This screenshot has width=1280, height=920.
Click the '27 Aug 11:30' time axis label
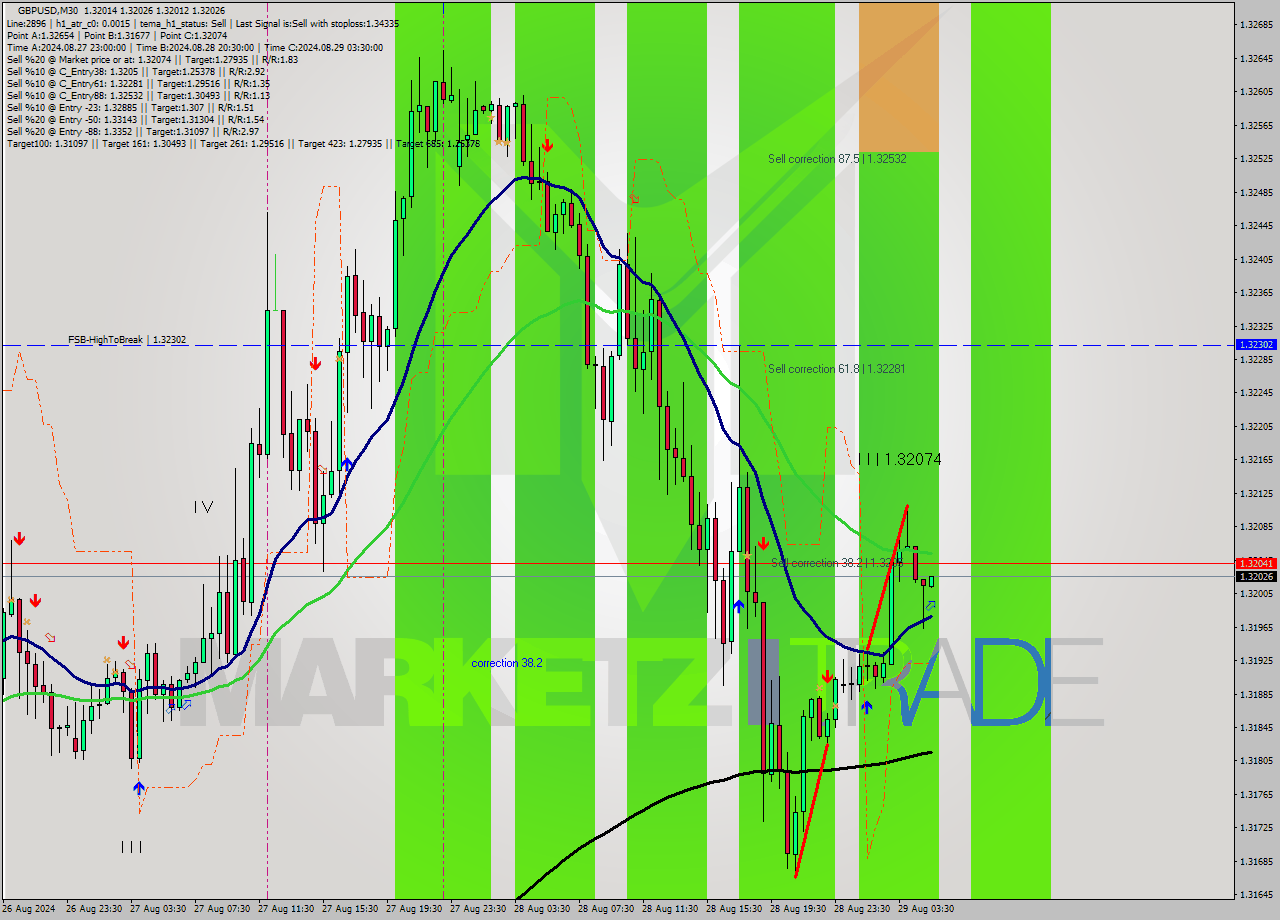[x=286, y=909]
